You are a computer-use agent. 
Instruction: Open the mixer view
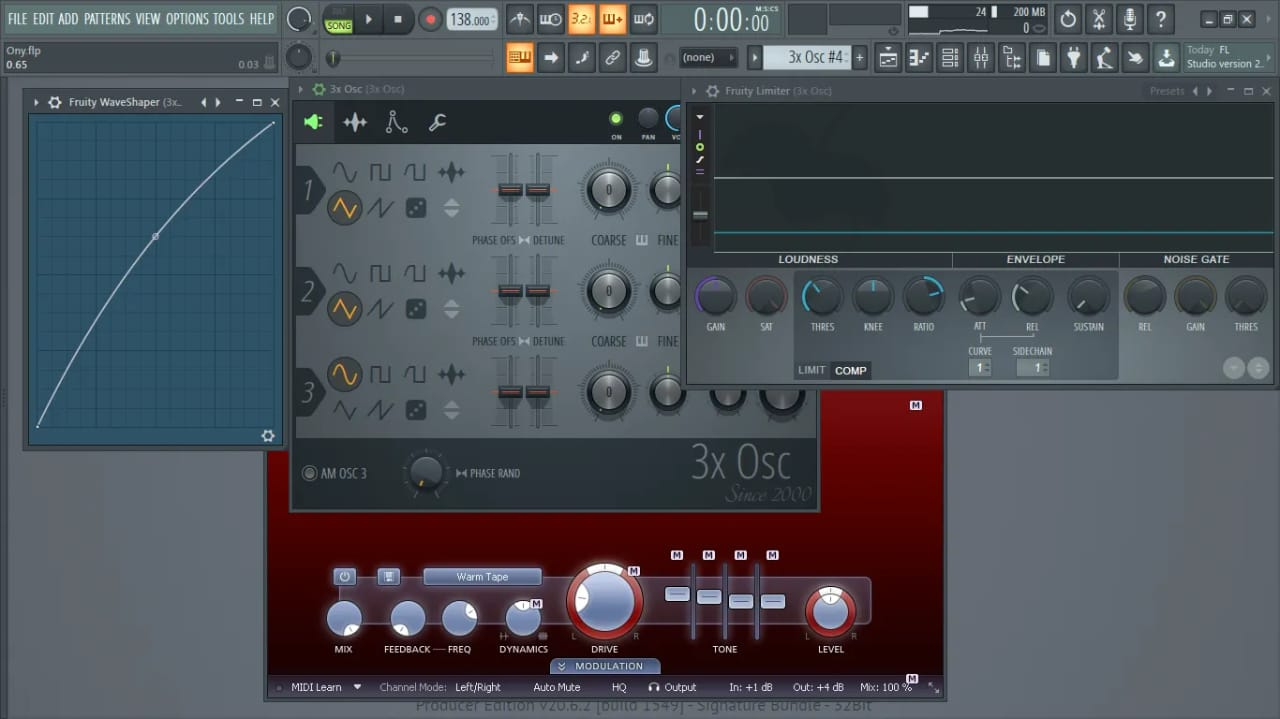(981, 58)
